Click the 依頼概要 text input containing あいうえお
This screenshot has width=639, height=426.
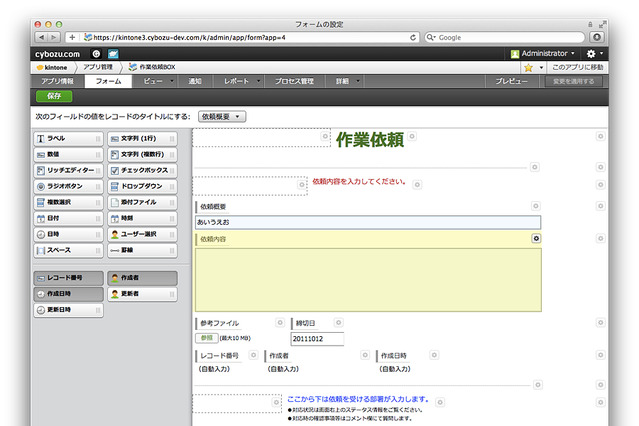[x=368, y=222]
